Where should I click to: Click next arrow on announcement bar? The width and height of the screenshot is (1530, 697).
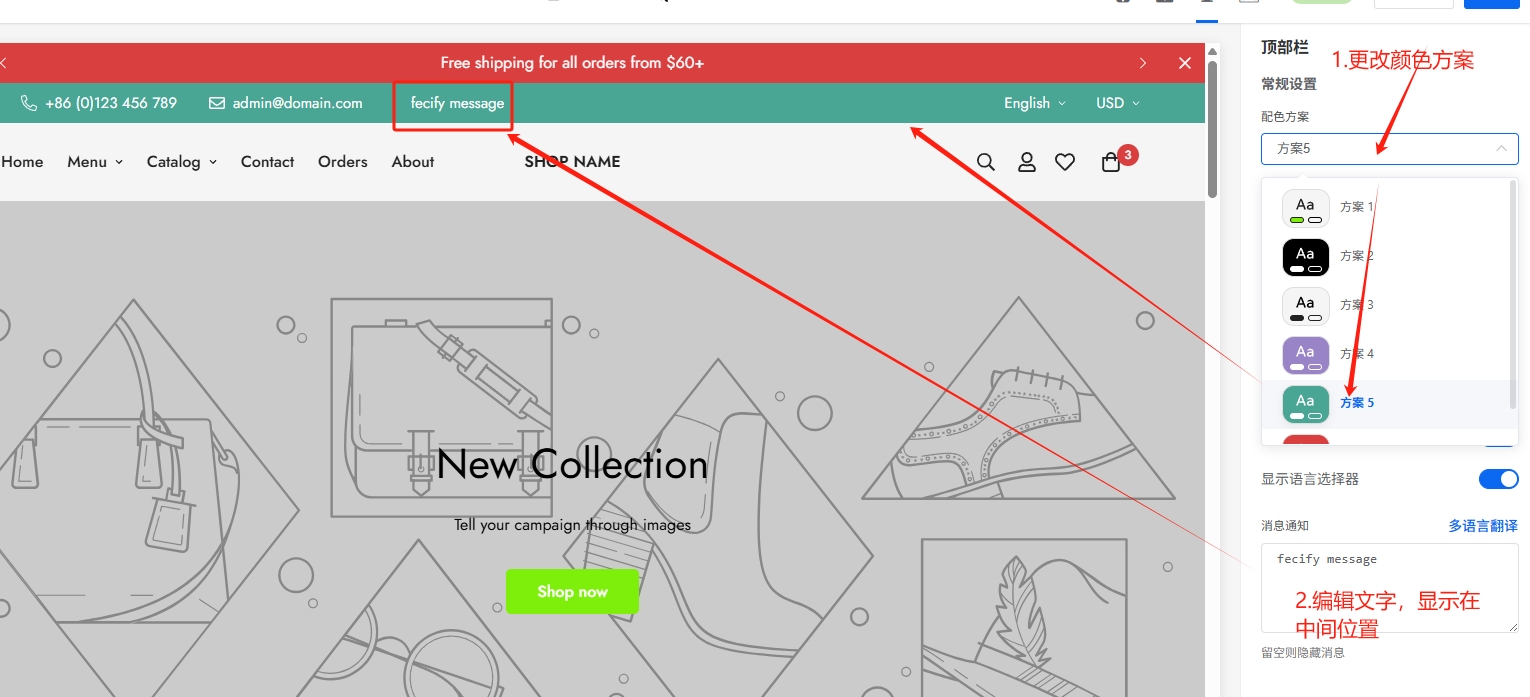click(x=1143, y=63)
